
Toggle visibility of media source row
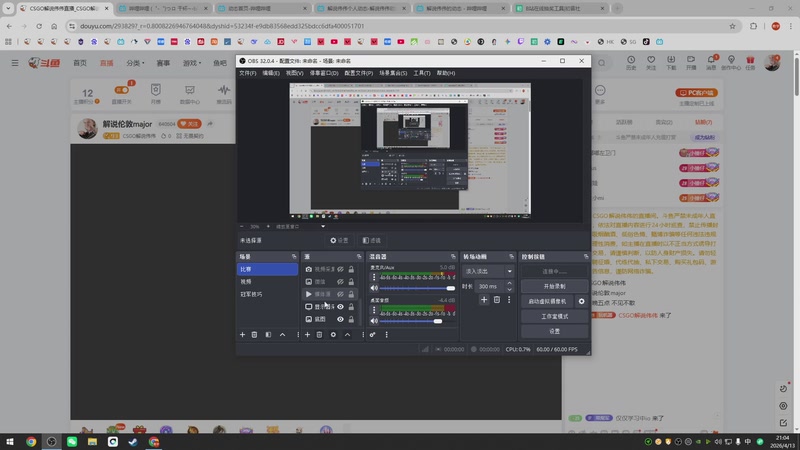[x=340, y=294]
